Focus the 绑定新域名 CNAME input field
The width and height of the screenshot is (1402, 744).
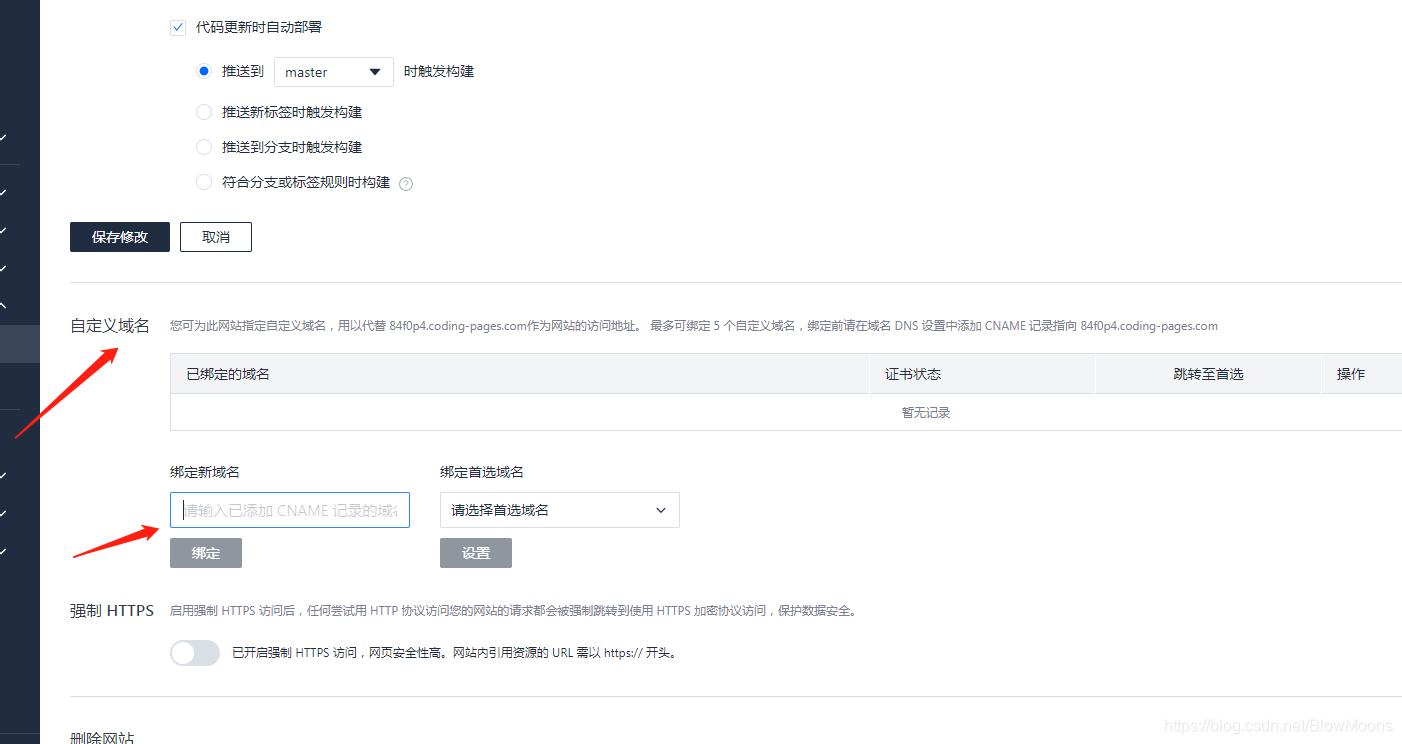290,510
